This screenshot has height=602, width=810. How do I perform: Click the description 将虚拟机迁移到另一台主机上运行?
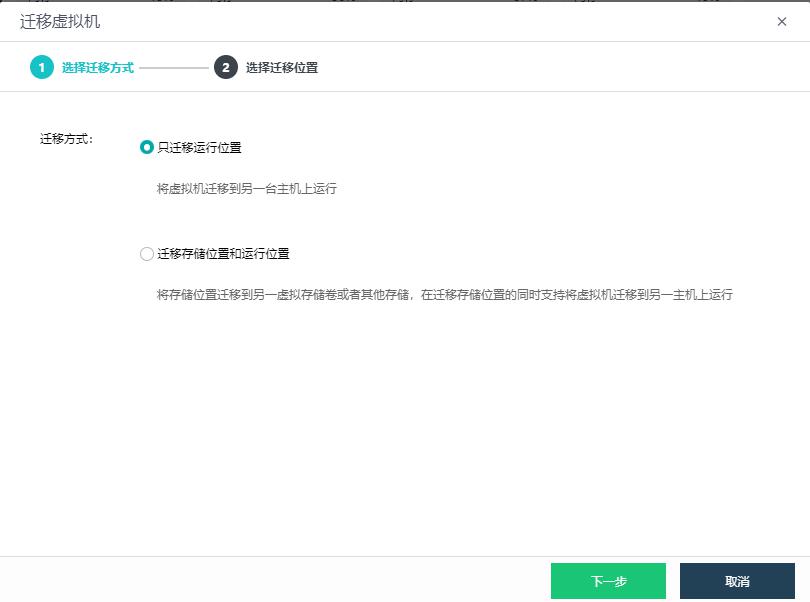click(246, 188)
